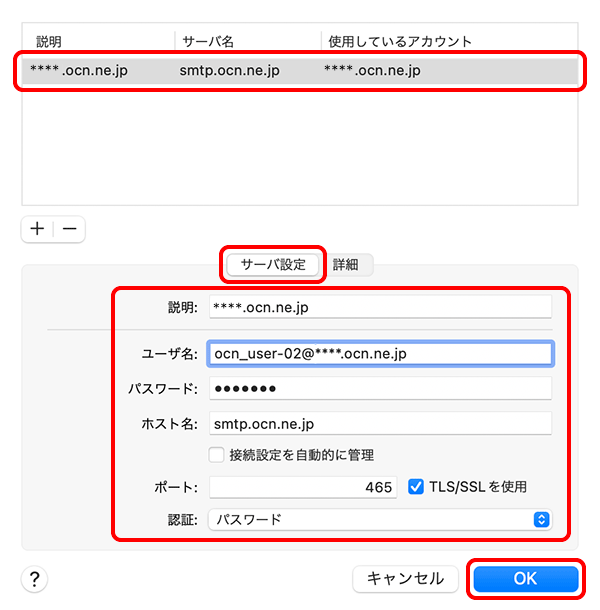Uncheck the TLS/SSL を使用 checkbox

(x=416, y=487)
